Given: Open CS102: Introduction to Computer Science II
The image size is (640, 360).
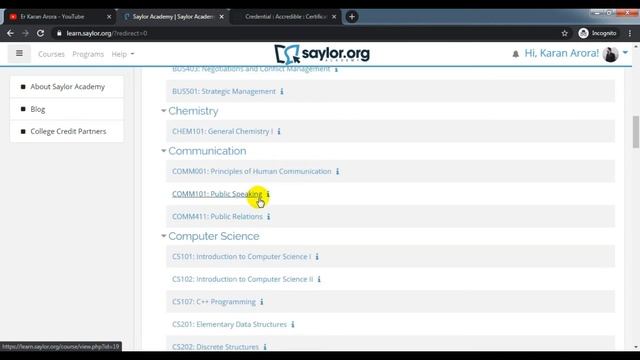Looking at the screenshot, I should click(x=242, y=279).
